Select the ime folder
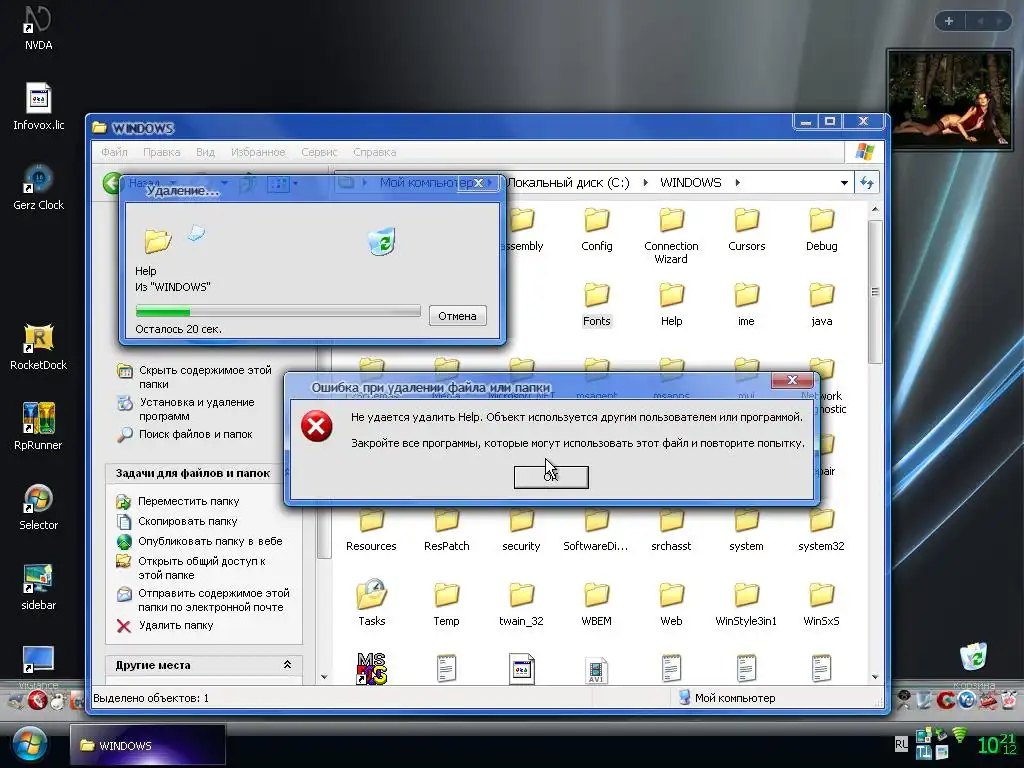Viewport: 1024px width, 768px height. (746, 305)
